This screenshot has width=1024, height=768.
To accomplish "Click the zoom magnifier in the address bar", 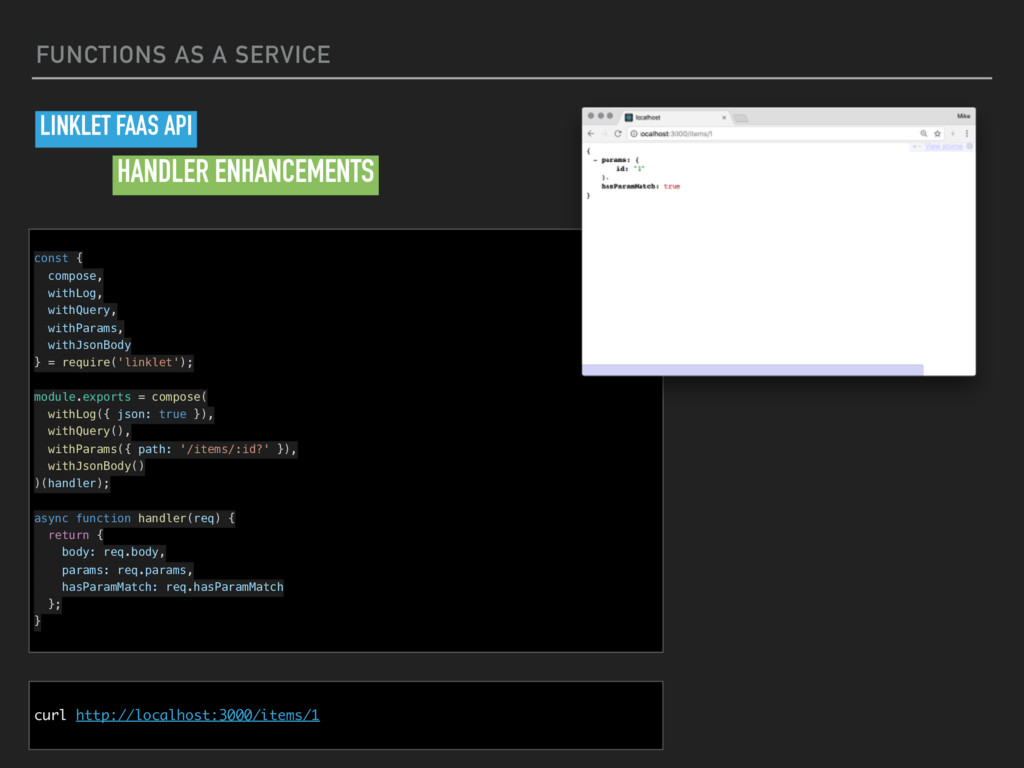I will click(x=923, y=133).
